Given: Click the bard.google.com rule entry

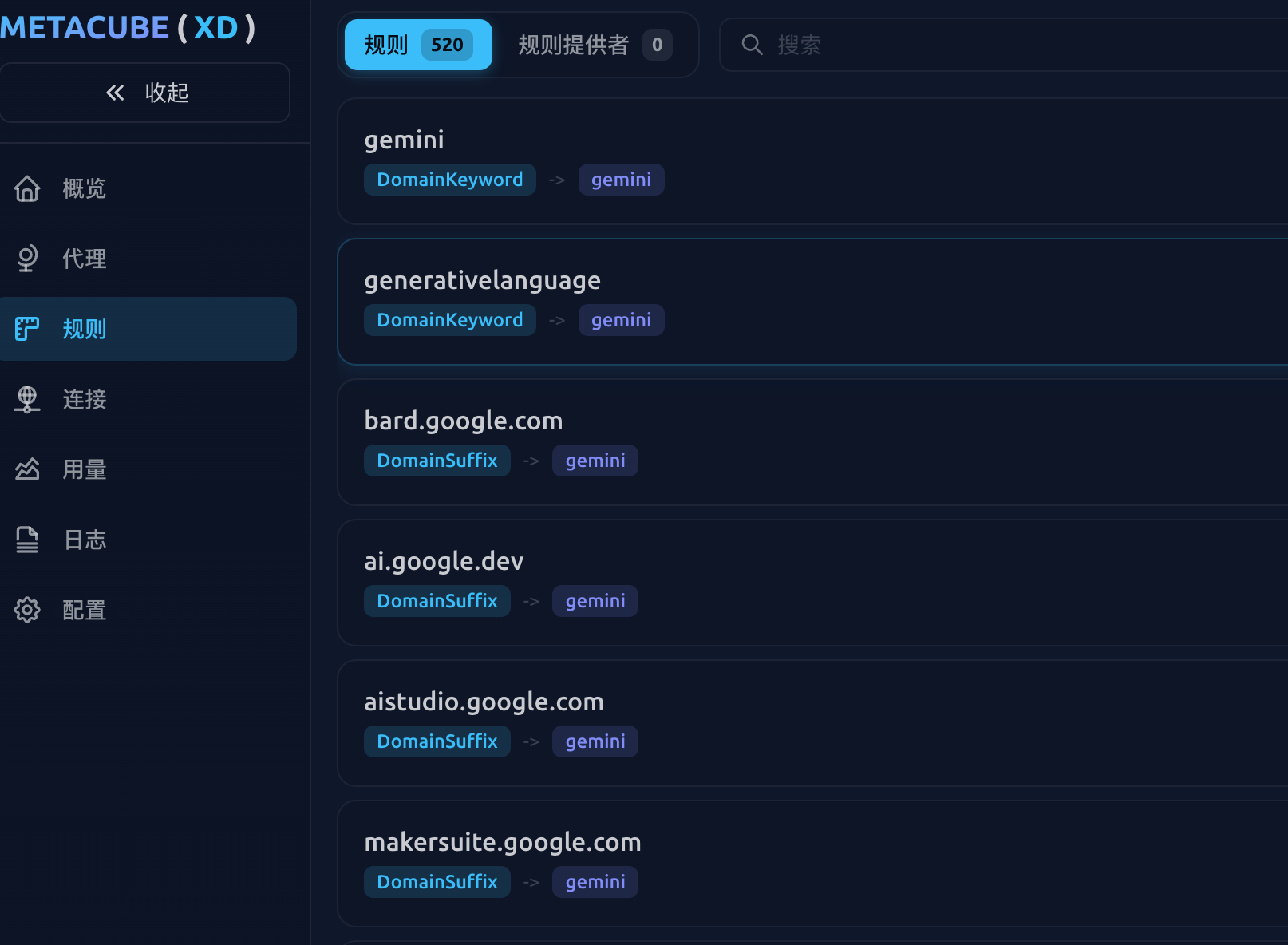Looking at the screenshot, I should point(464,421).
